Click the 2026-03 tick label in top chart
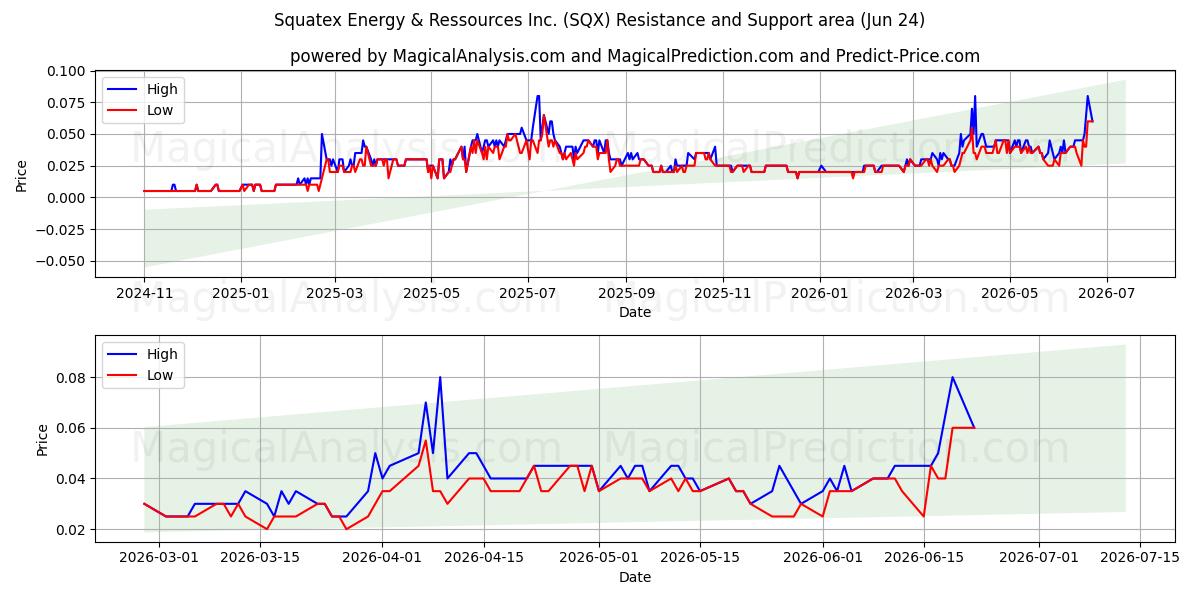Viewport: 1200px width, 600px height. [912, 294]
